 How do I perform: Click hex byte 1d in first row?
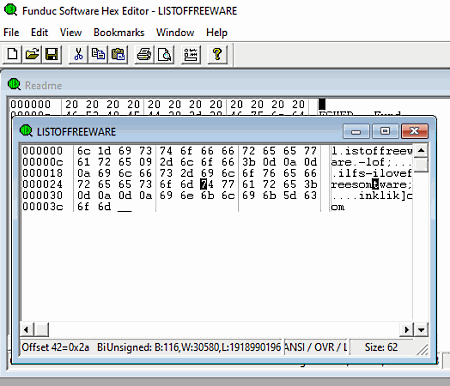coord(104,151)
